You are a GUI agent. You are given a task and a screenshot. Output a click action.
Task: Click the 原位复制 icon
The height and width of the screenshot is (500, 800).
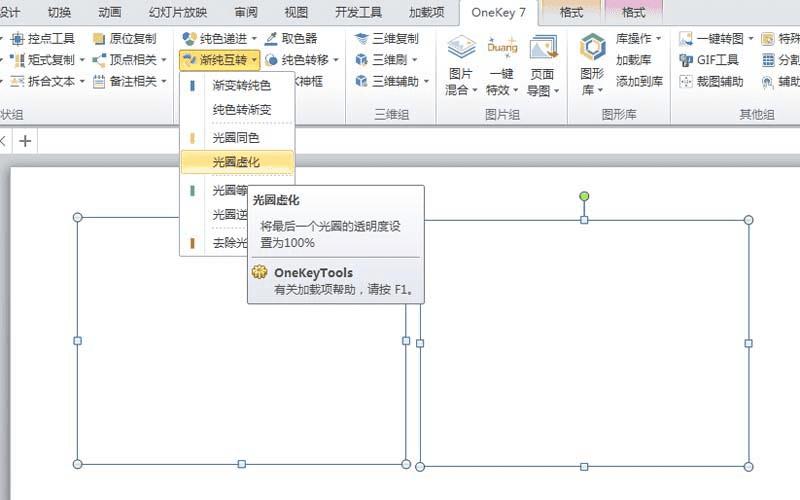pyautogui.click(x=99, y=39)
